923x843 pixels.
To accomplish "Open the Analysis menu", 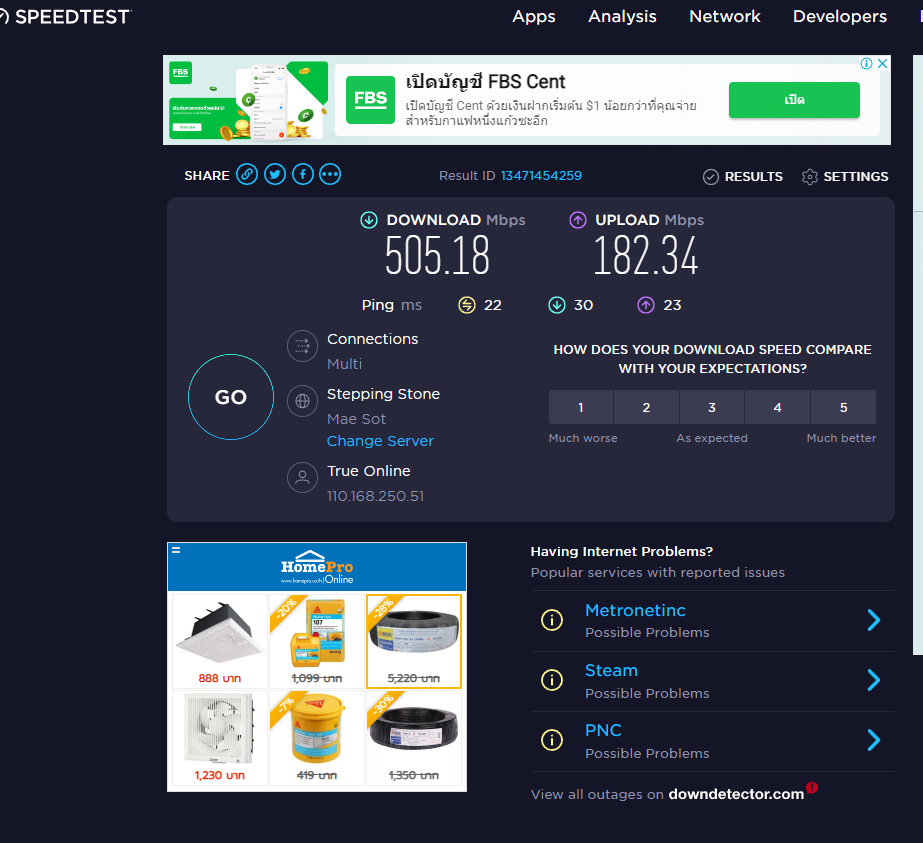I will 622,16.
